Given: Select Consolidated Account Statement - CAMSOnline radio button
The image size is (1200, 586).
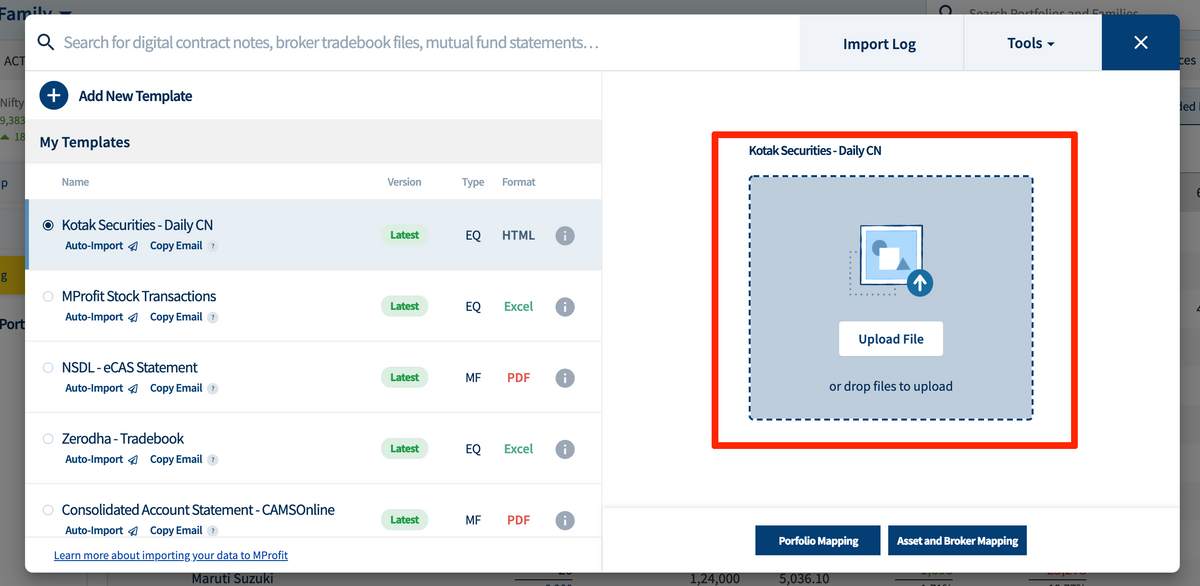Looking at the screenshot, I should tap(48, 509).
